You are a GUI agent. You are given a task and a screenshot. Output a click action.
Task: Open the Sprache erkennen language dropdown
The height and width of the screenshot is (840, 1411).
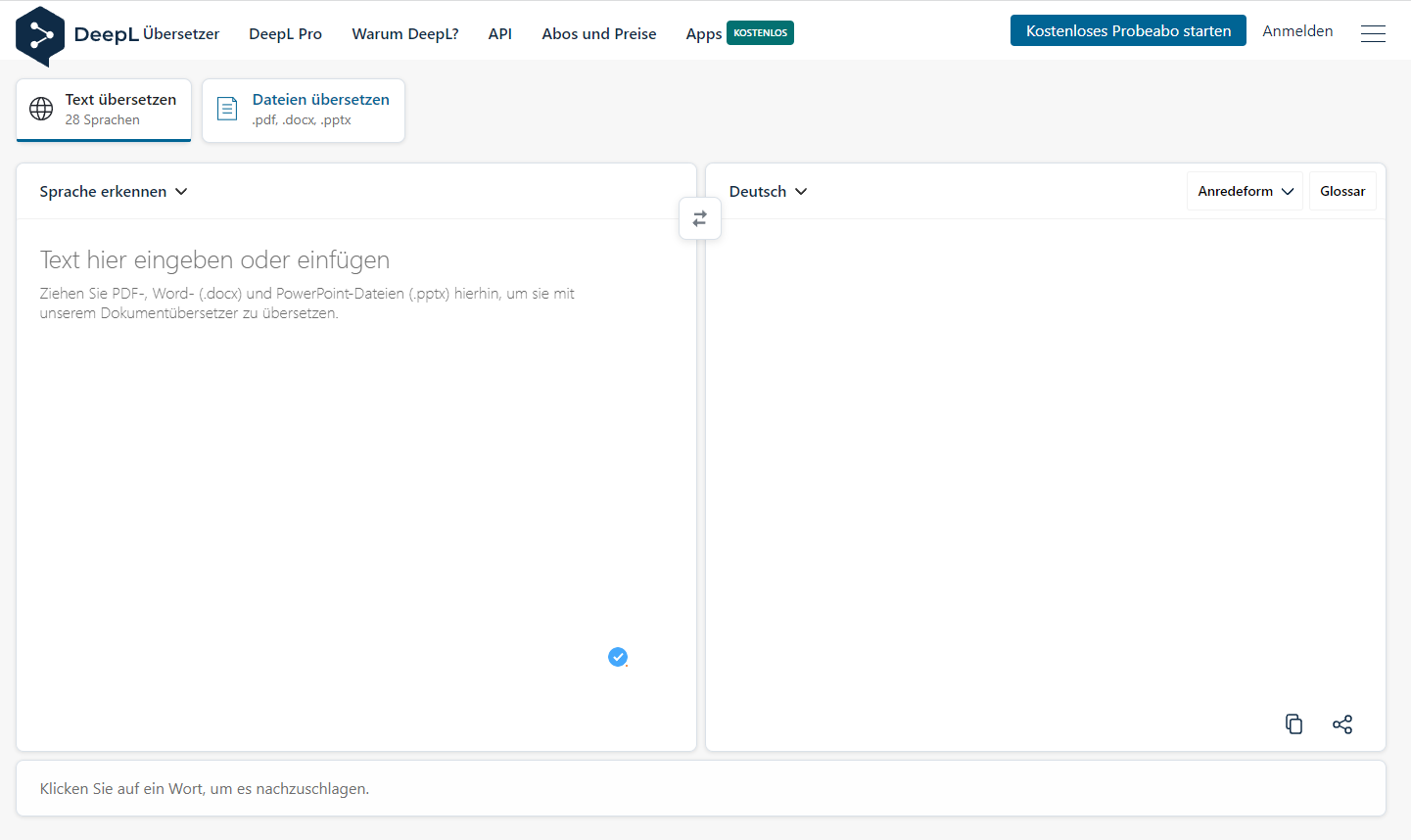coord(114,192)
